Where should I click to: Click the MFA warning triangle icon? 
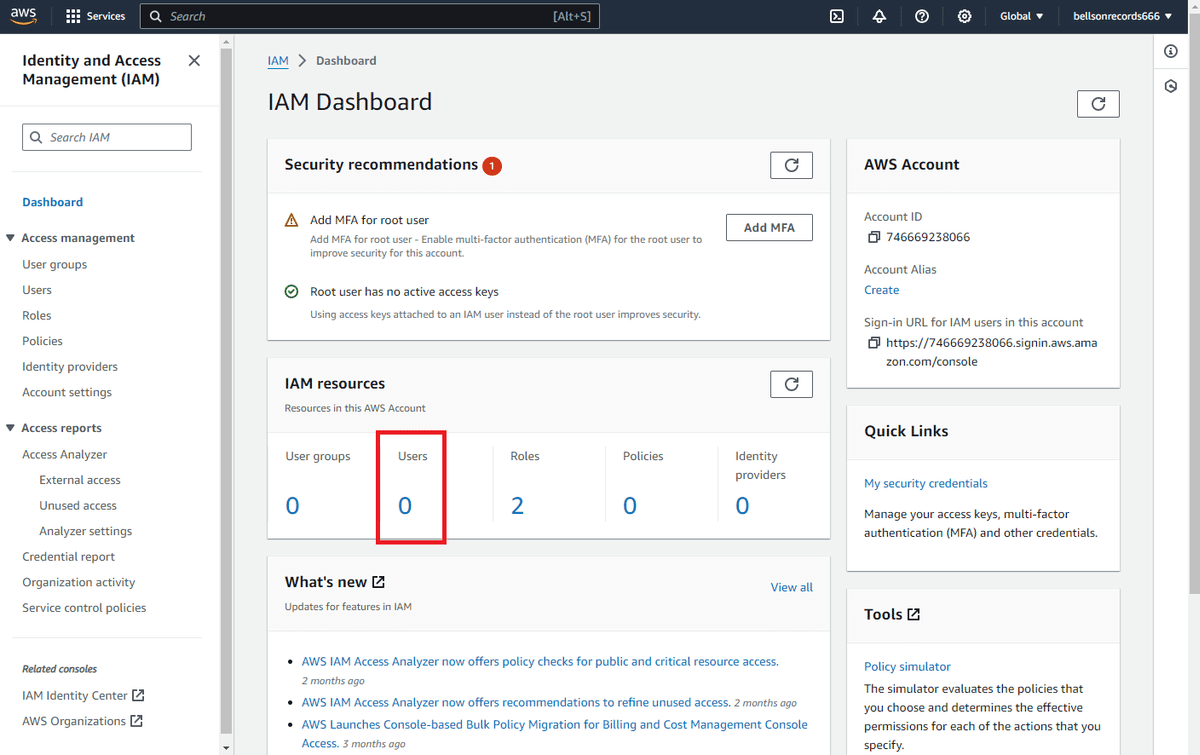click(291, 220)
